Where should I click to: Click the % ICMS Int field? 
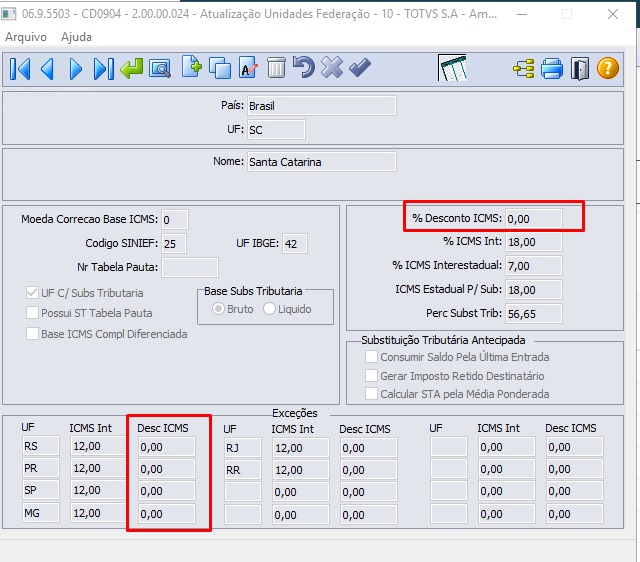pyautogui.click(x=533, y=242)
